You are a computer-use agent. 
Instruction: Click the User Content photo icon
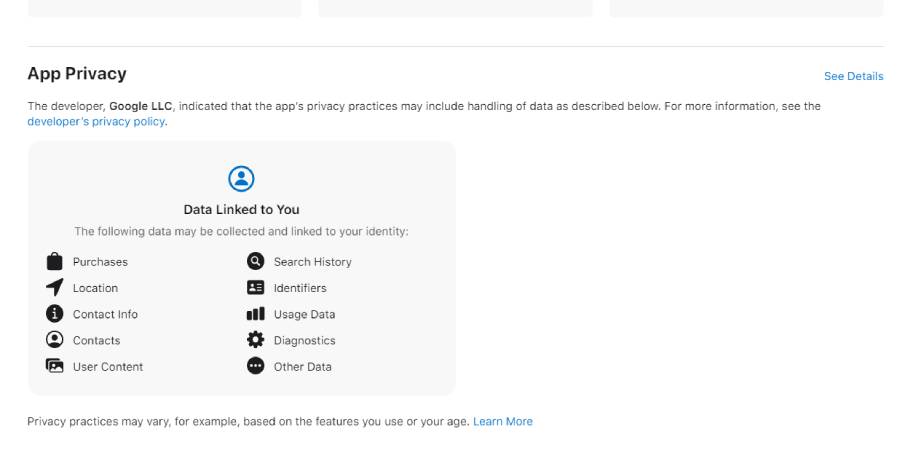[55, 366]
